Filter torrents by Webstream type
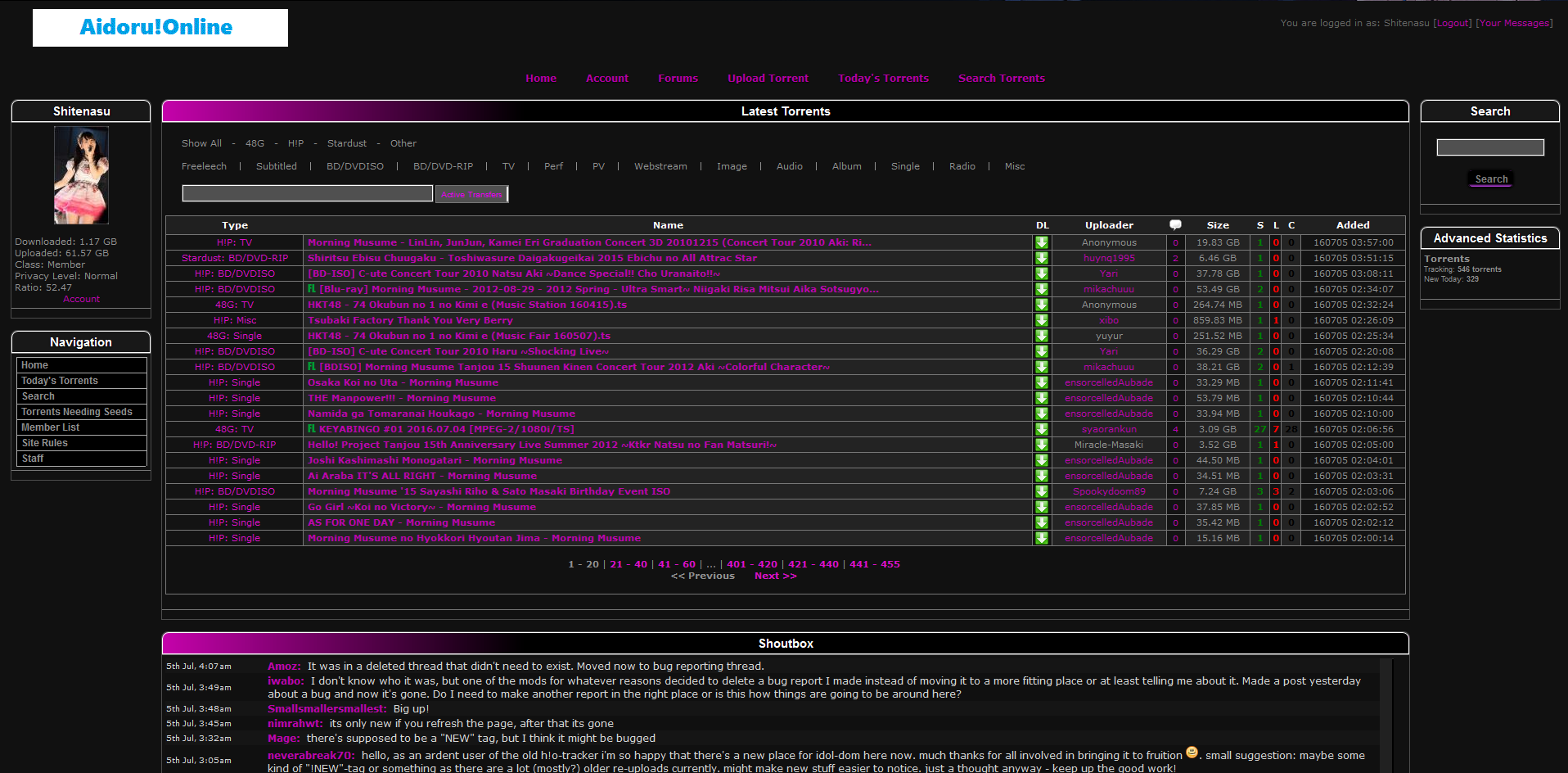Image resolution: width=1568 pixels, height=773 pixels. click(x=660, y=166)
